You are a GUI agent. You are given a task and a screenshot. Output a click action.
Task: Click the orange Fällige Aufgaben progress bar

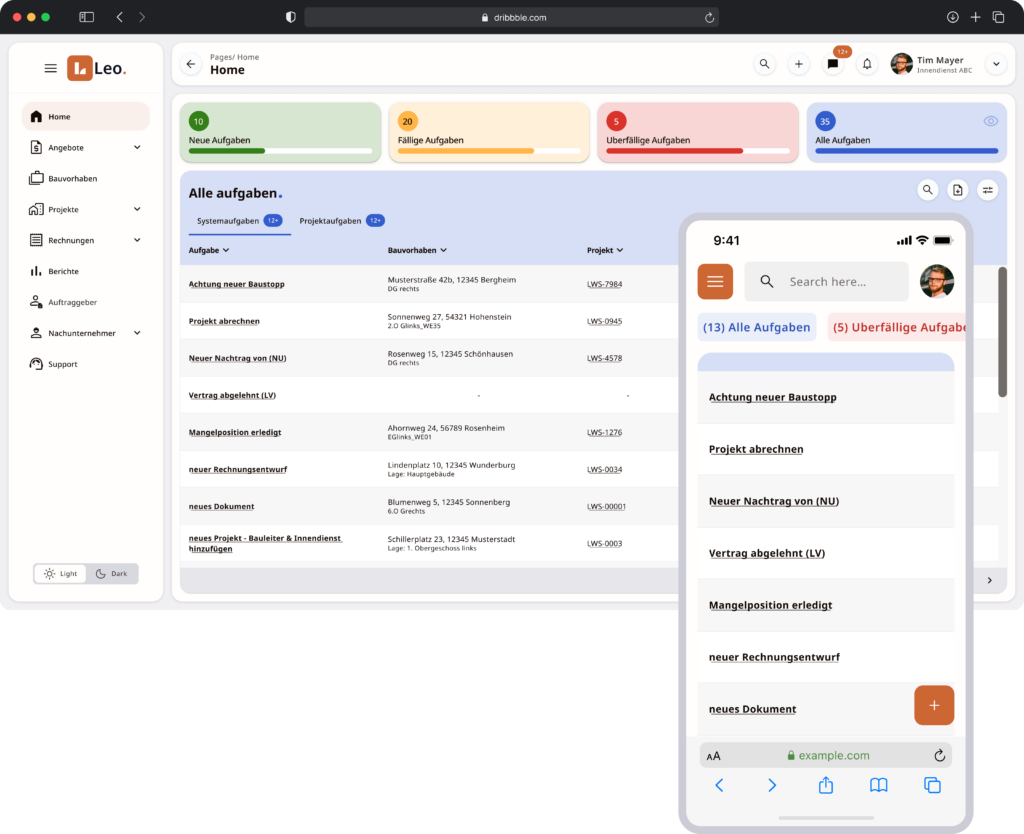[x=489, y=151]
